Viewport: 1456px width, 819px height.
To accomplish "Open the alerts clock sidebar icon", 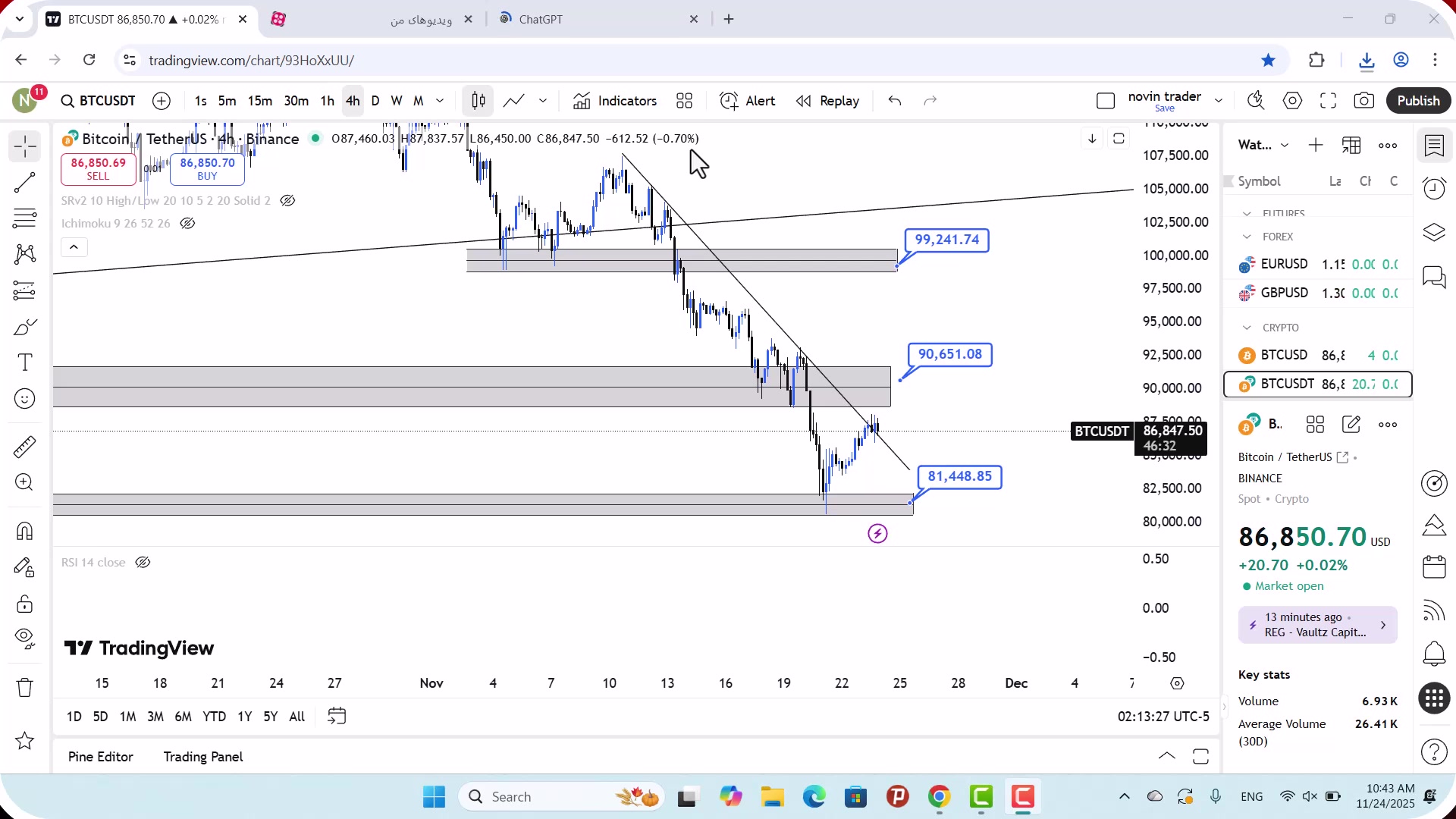I will [1434, 188].
